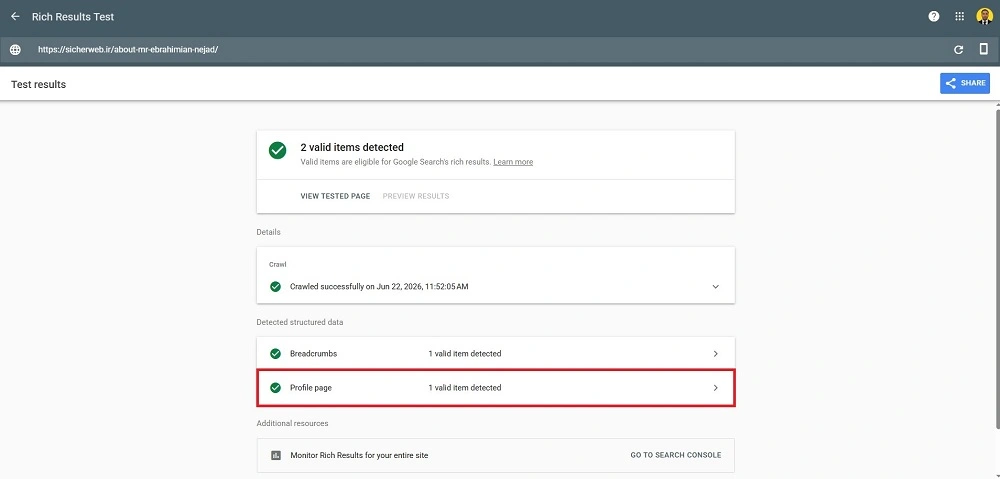Open the account profile avatar
This screenshot has width=1000, height=479.
984,17
